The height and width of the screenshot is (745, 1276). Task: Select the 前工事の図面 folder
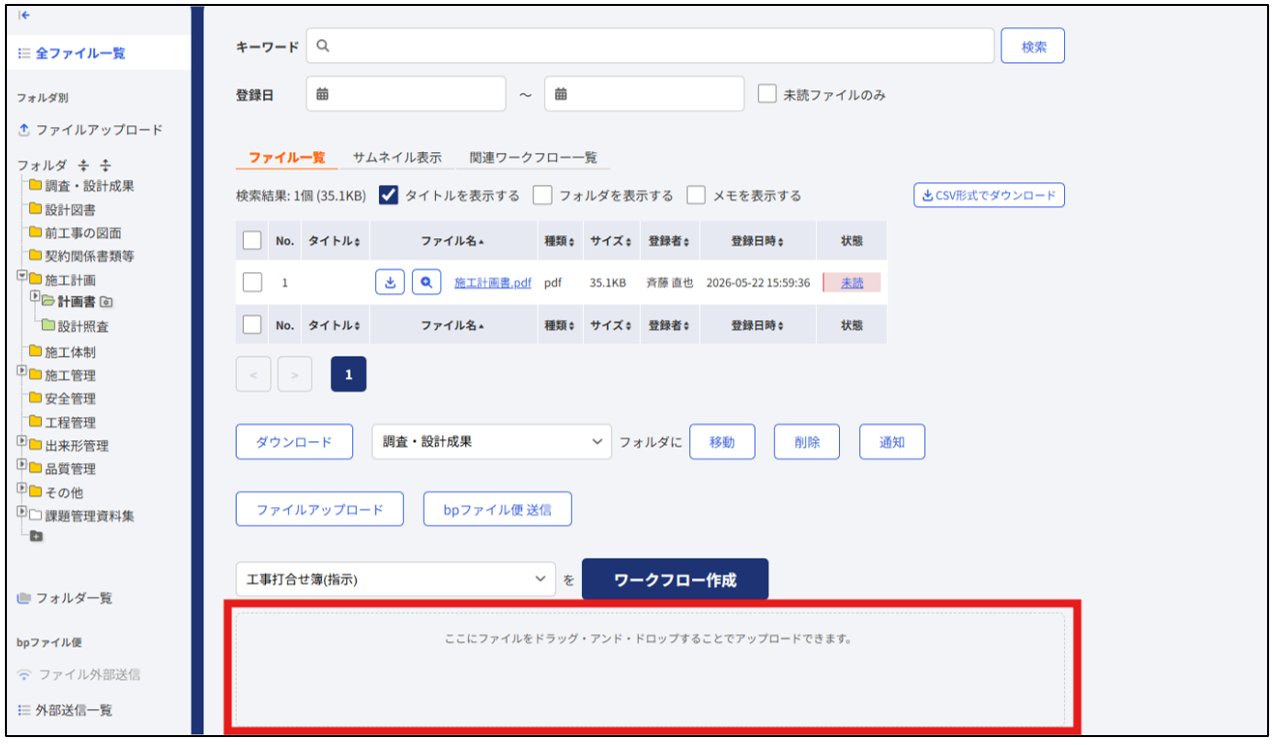point(75,232)
